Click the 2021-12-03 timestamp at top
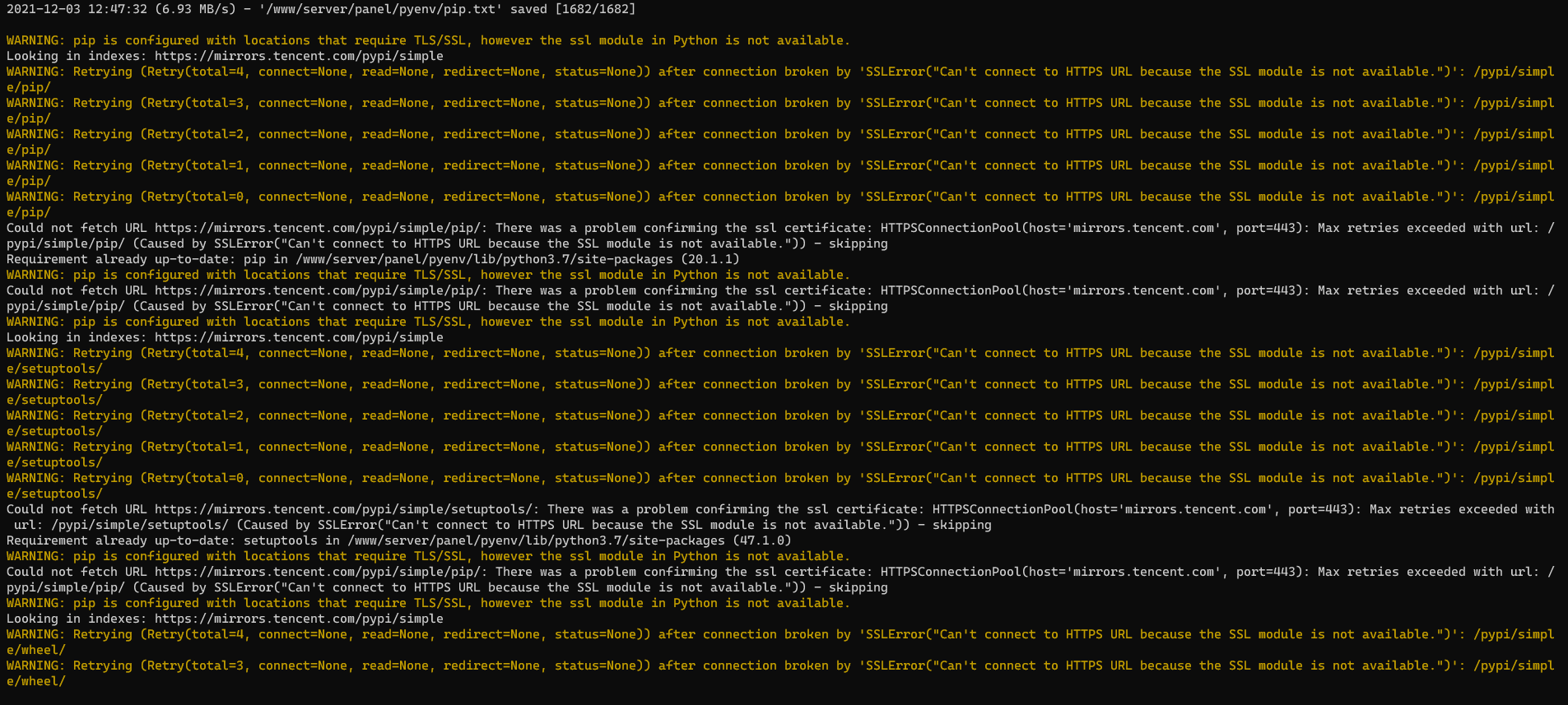The image size is (1568, 705). click(x=43, y=9)
